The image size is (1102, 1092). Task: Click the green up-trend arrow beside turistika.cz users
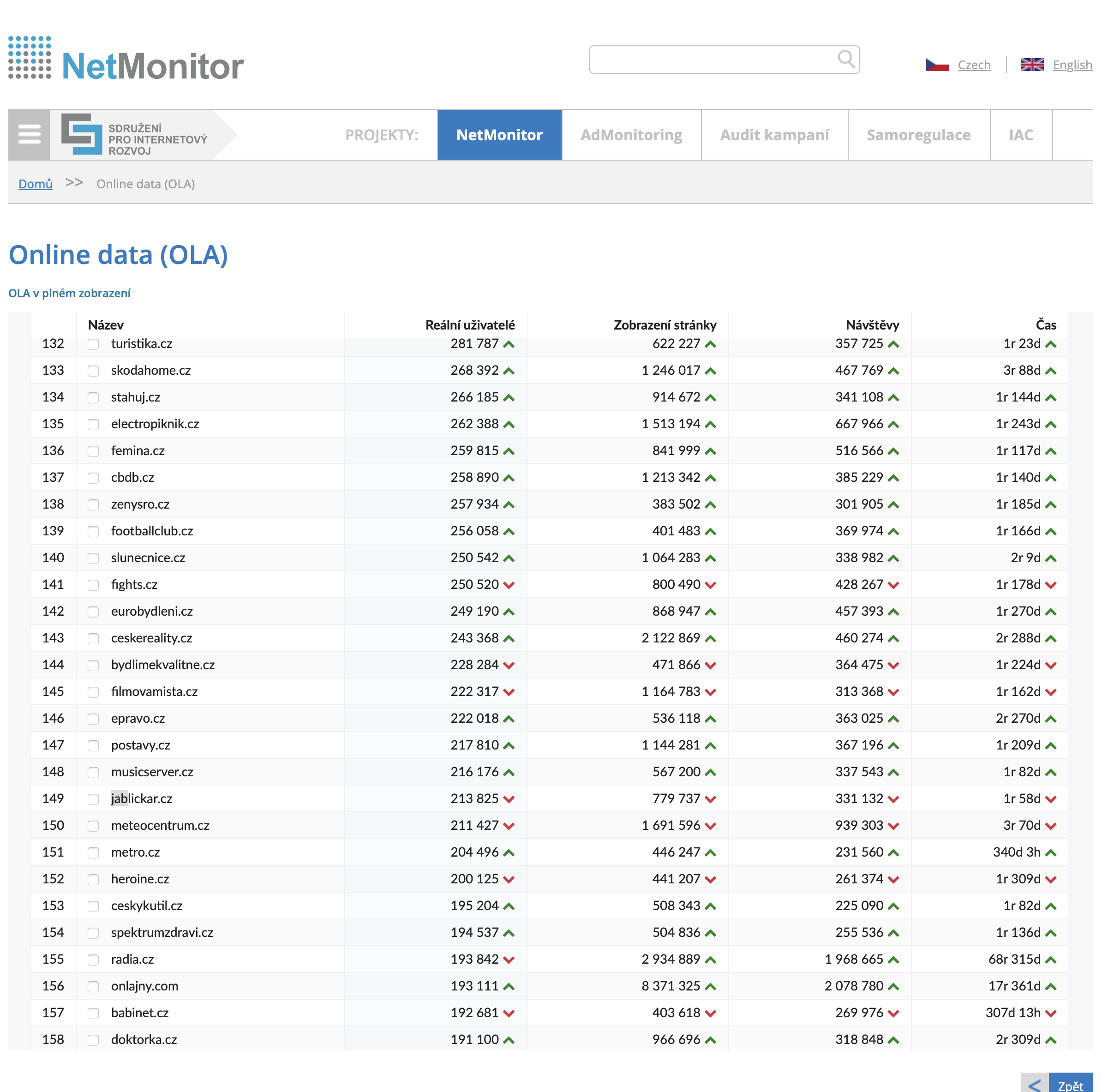509,344
